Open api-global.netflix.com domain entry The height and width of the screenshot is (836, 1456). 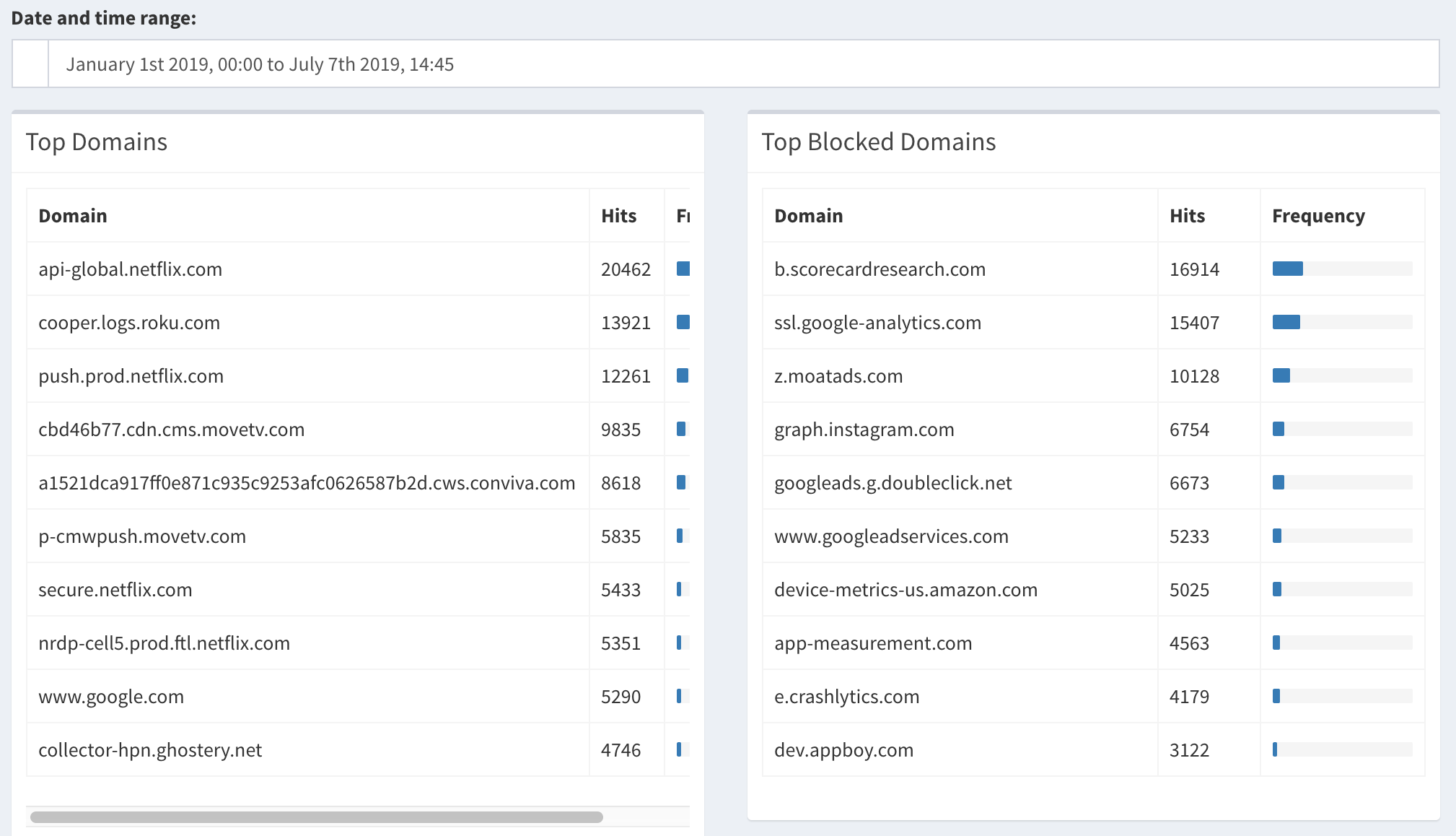131,269
